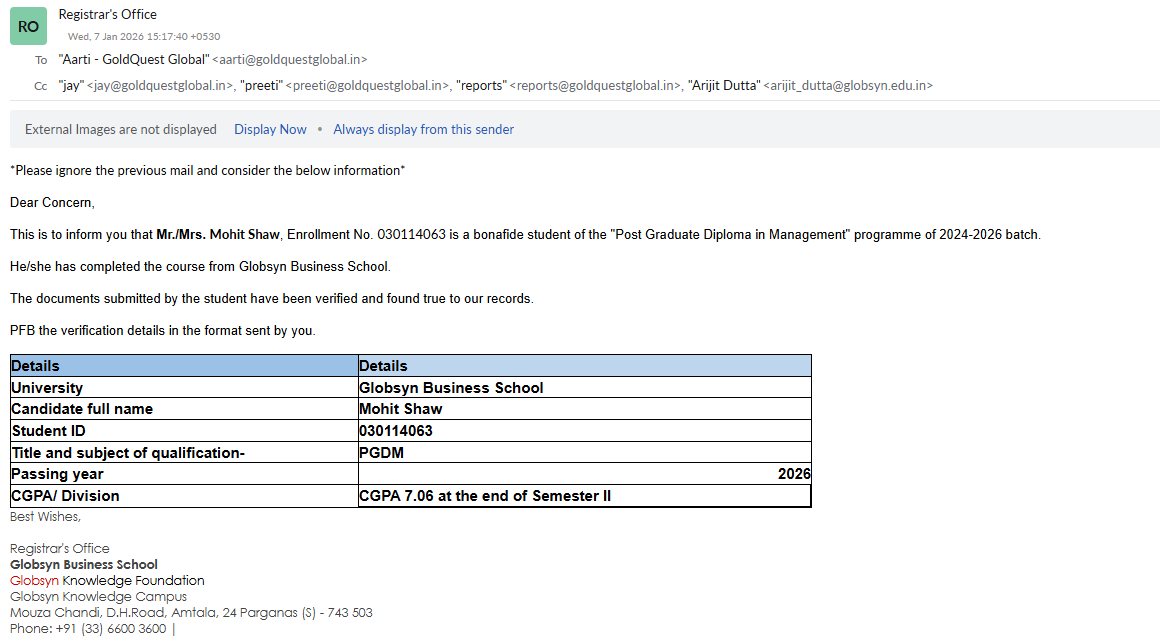Click Always display from this sender
This screenshot has width=1160, height=642.
pyautogui.click(x=423, y=129)
